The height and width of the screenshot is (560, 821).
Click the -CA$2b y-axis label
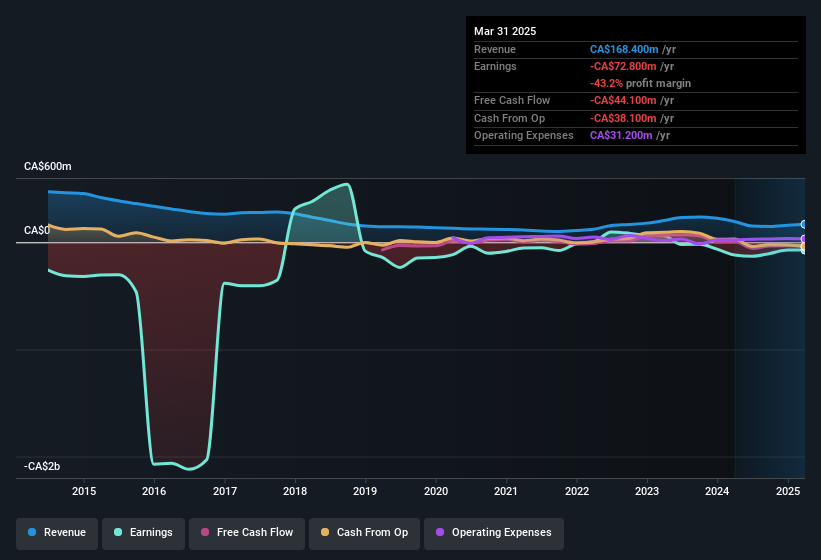pos(42,466)
